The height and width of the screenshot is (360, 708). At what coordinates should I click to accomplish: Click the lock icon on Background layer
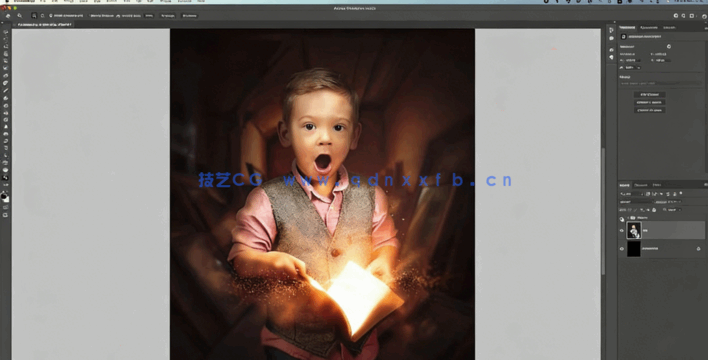[699, 248]
